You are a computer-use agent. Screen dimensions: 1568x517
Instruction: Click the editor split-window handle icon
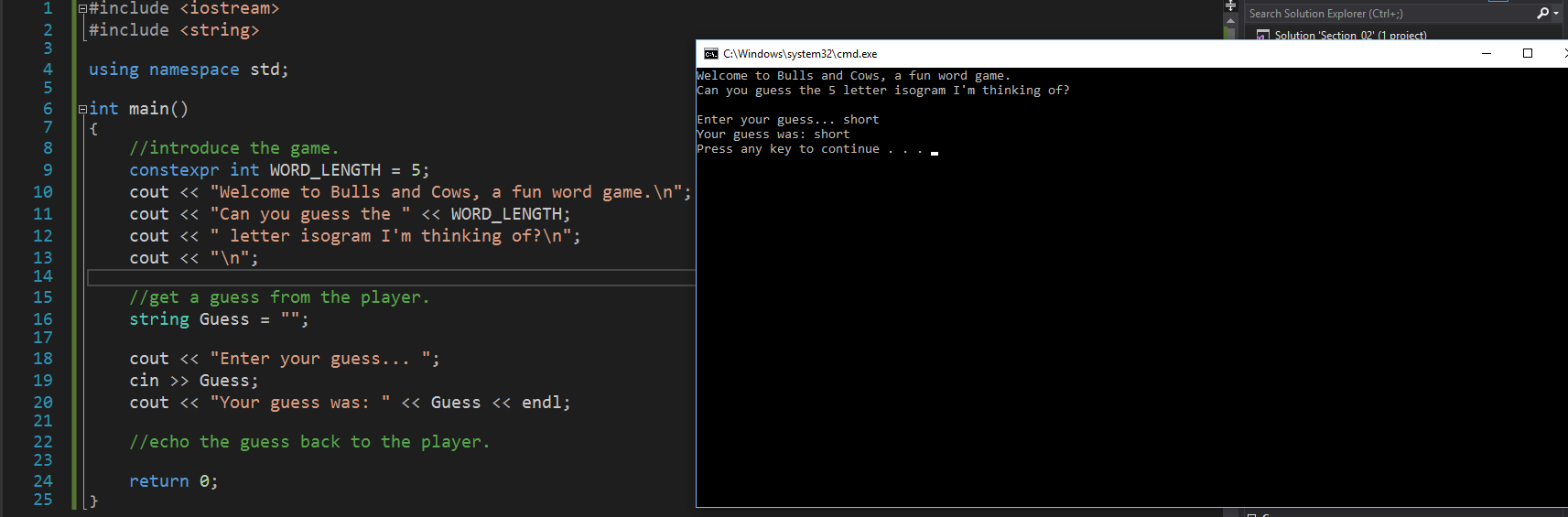[x=1230, y=5]
